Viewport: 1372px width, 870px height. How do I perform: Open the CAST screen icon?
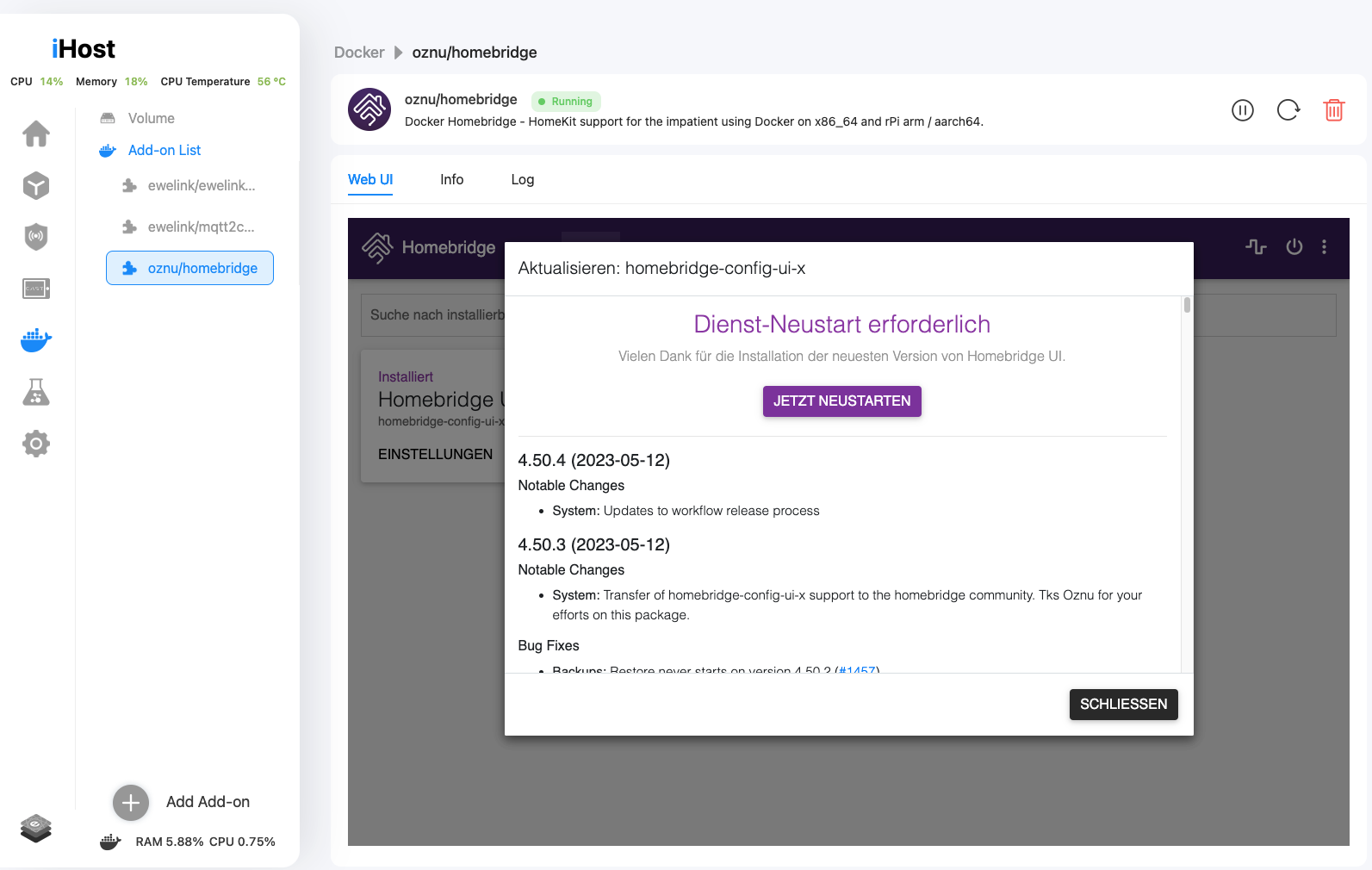(x=36, y=289)
